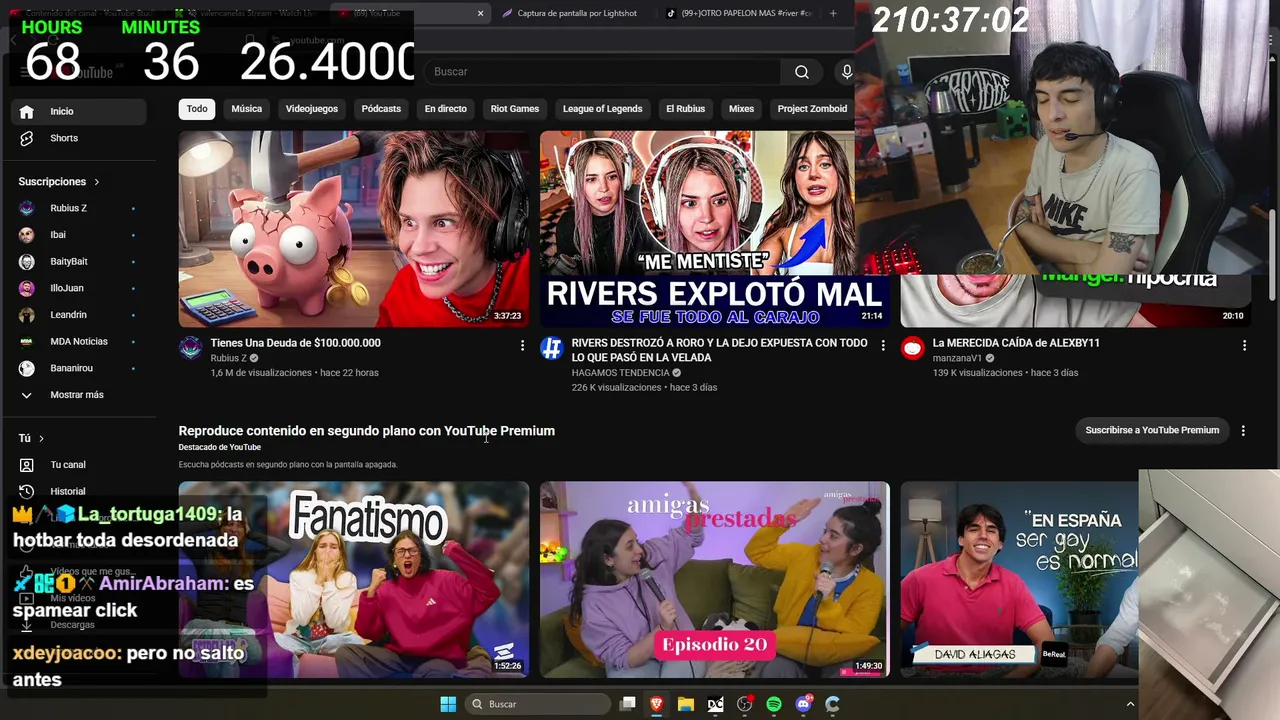Play the Fanatismo podcast thumbnail

point(354,580)
